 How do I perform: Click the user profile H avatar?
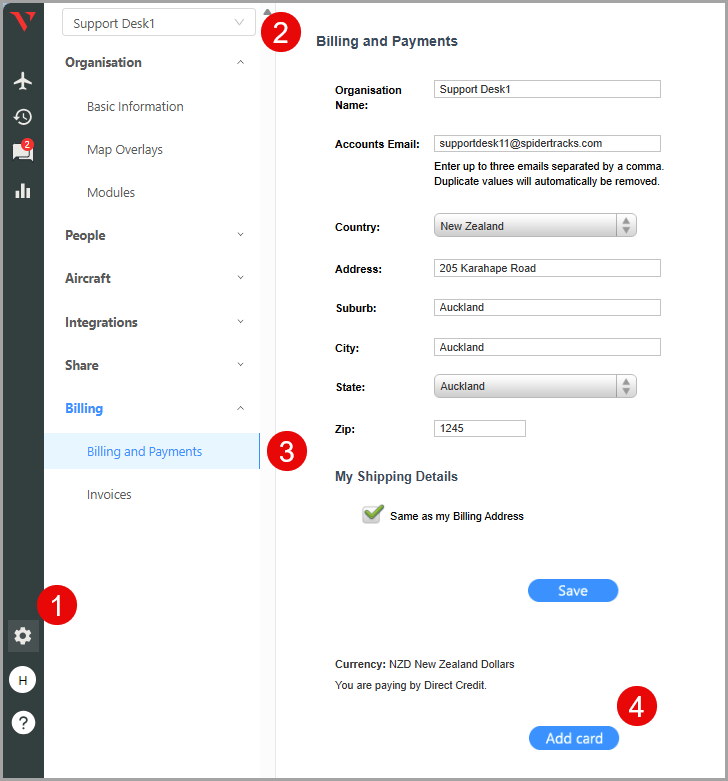pos(22,680)
